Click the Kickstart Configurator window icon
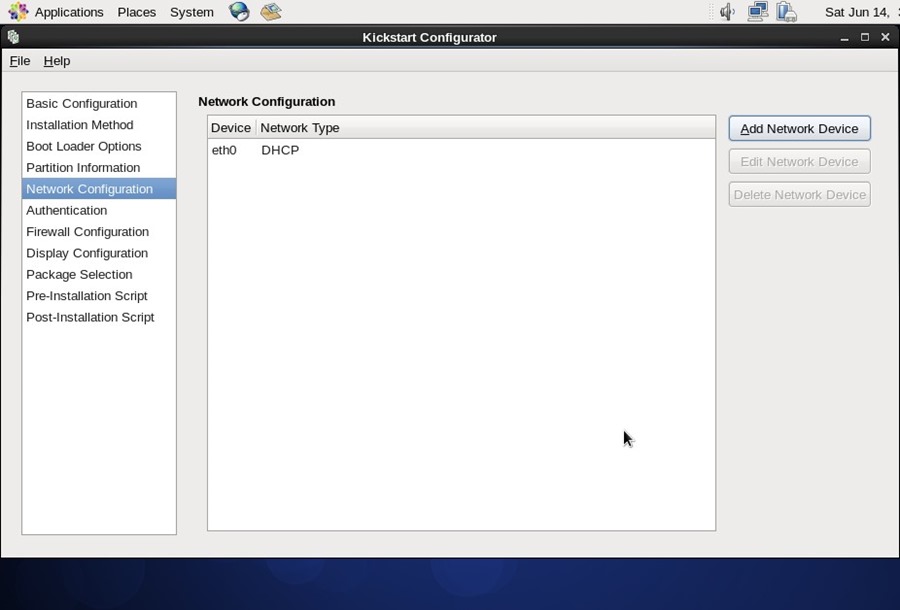This screenshot has width=900, height=610. [x=12, y=36]
